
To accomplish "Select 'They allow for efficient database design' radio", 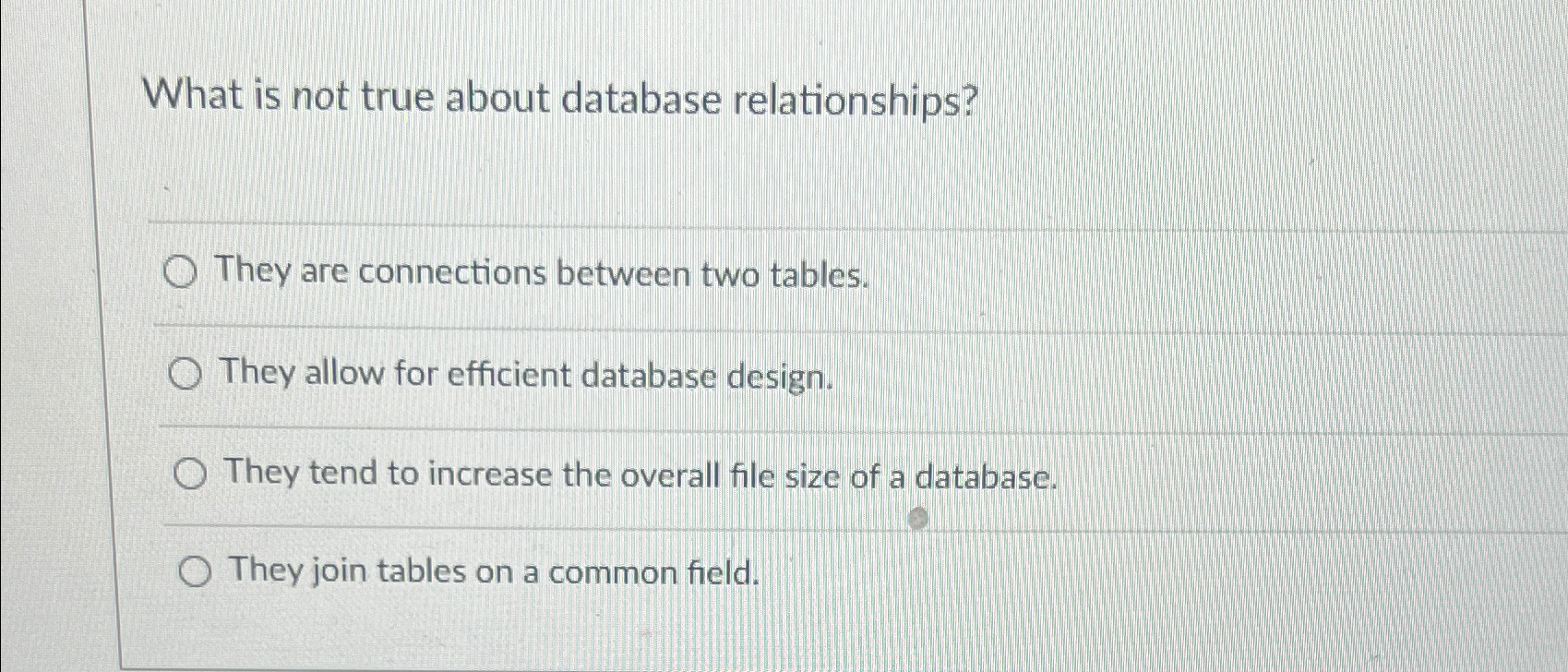I will click(x=185, y=375).
